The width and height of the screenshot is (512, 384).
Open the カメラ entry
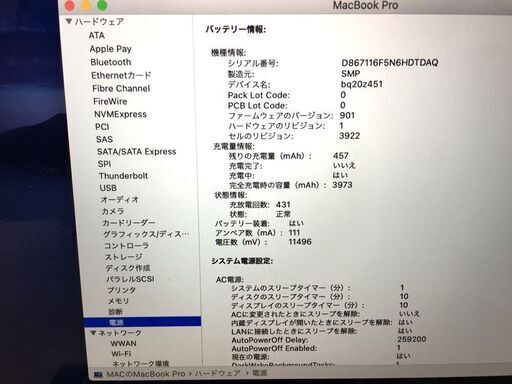(113, 211)
